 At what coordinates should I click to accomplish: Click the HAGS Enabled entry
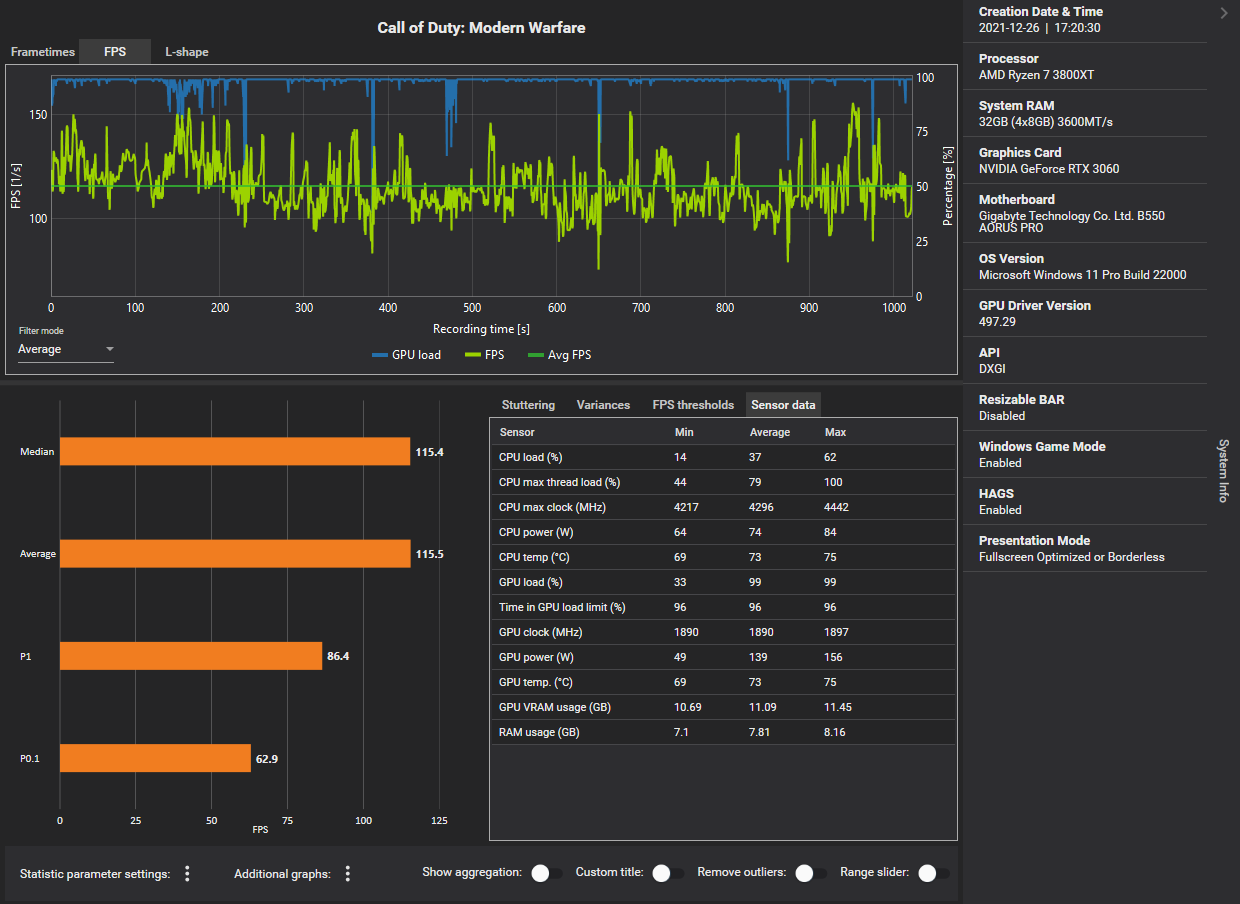pos(1085,501)
